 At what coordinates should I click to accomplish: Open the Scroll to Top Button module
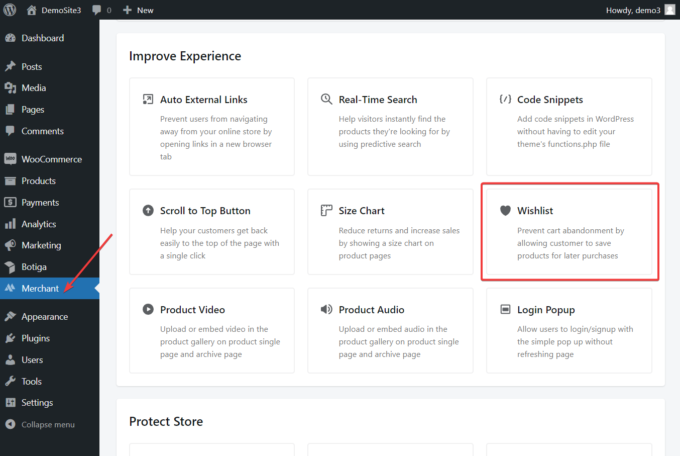tap(212, 232)
